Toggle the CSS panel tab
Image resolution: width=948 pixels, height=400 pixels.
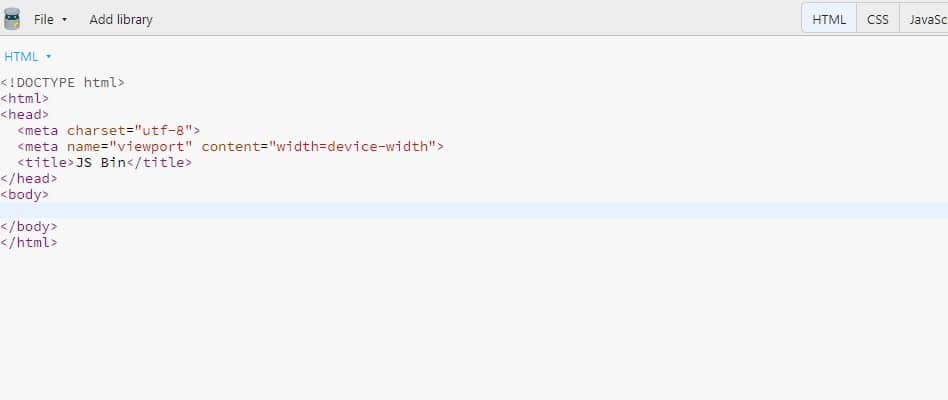point(878,19)
